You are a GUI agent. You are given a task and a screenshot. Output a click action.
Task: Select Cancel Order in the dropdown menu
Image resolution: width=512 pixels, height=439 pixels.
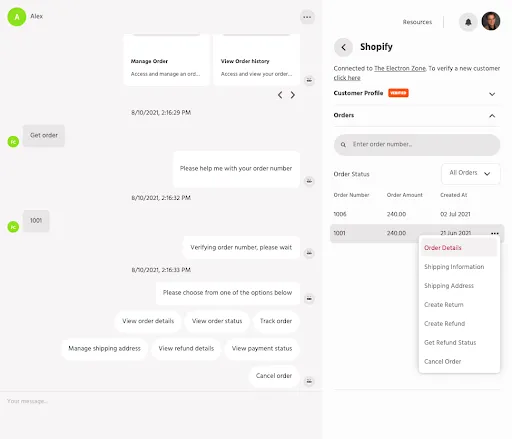point(442,361)
